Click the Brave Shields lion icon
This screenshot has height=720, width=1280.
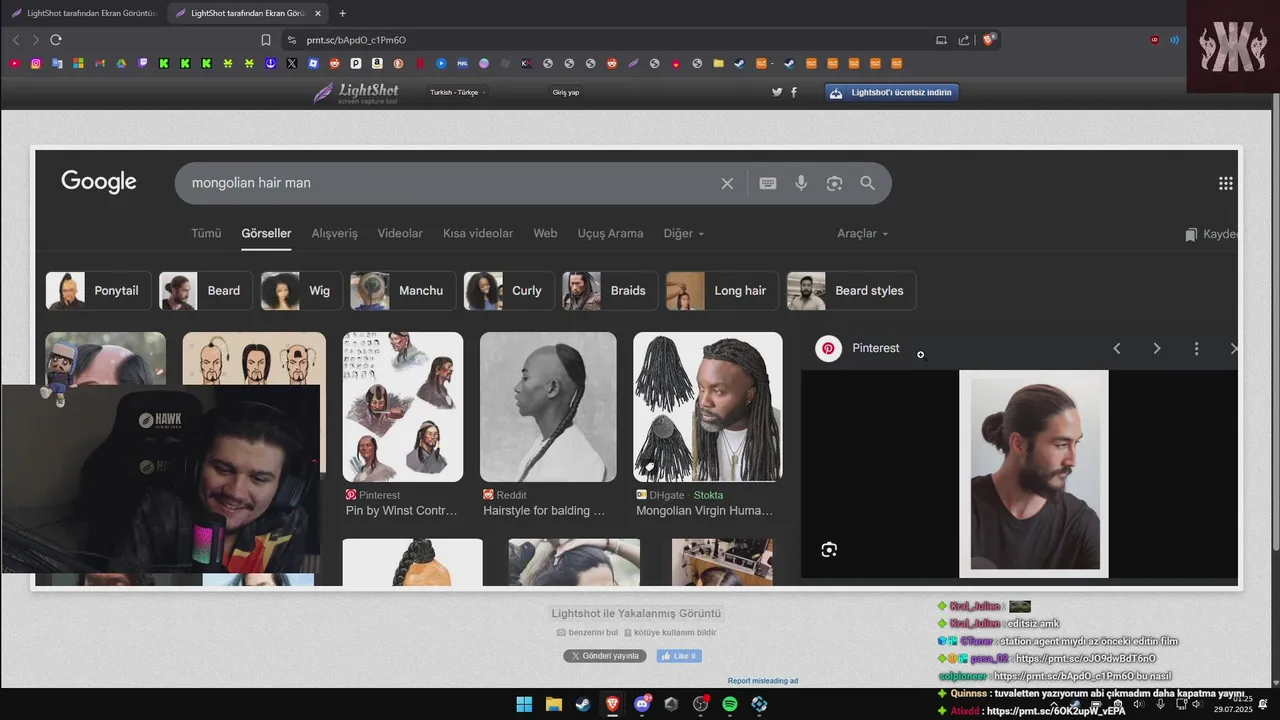point(988,40)
